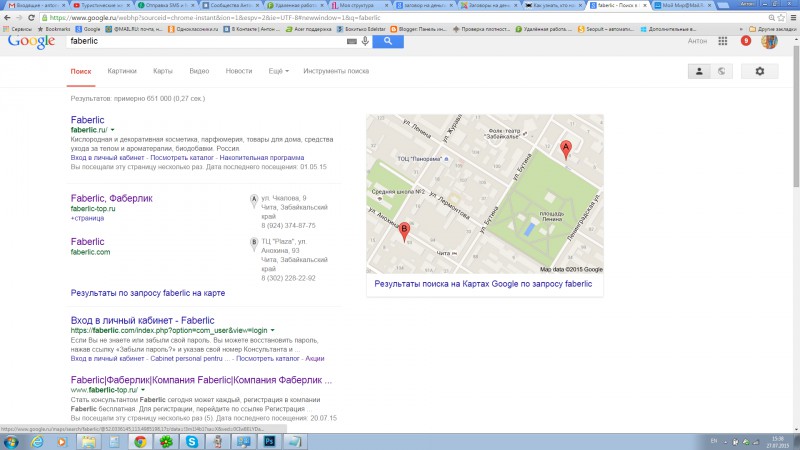Click the EN language indicator in system tray

tap(714, 441)
